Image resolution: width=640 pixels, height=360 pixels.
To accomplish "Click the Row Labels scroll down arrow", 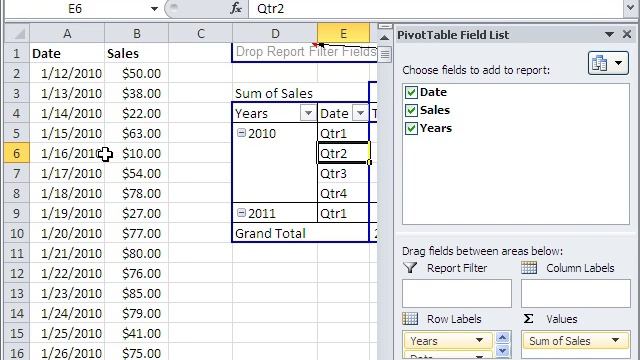I will [x=502, y=351].
